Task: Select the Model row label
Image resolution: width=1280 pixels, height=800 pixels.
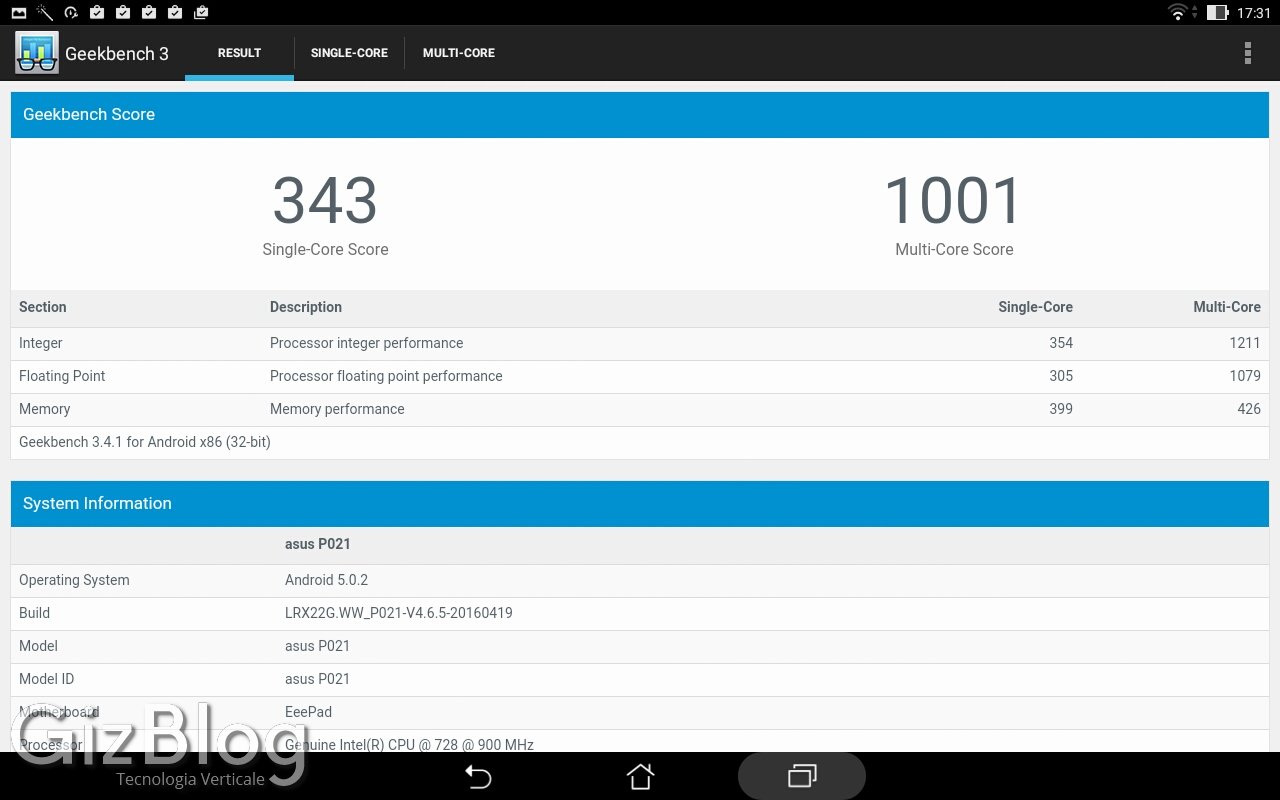Action: pyautogui.click(x=38, y=646)
